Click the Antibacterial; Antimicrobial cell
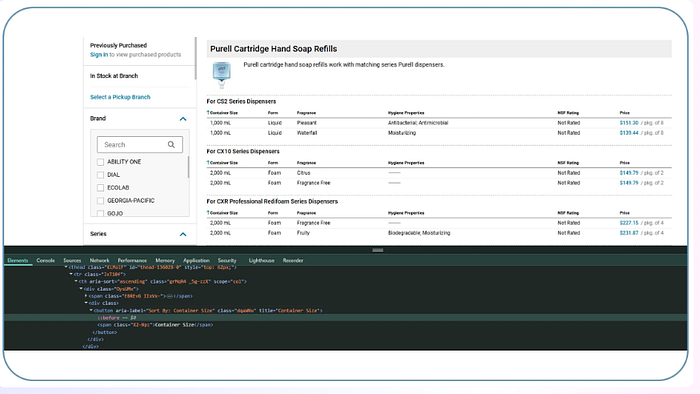Image resolution: width=700 pixels, height=394 pixels. point(418,123)
